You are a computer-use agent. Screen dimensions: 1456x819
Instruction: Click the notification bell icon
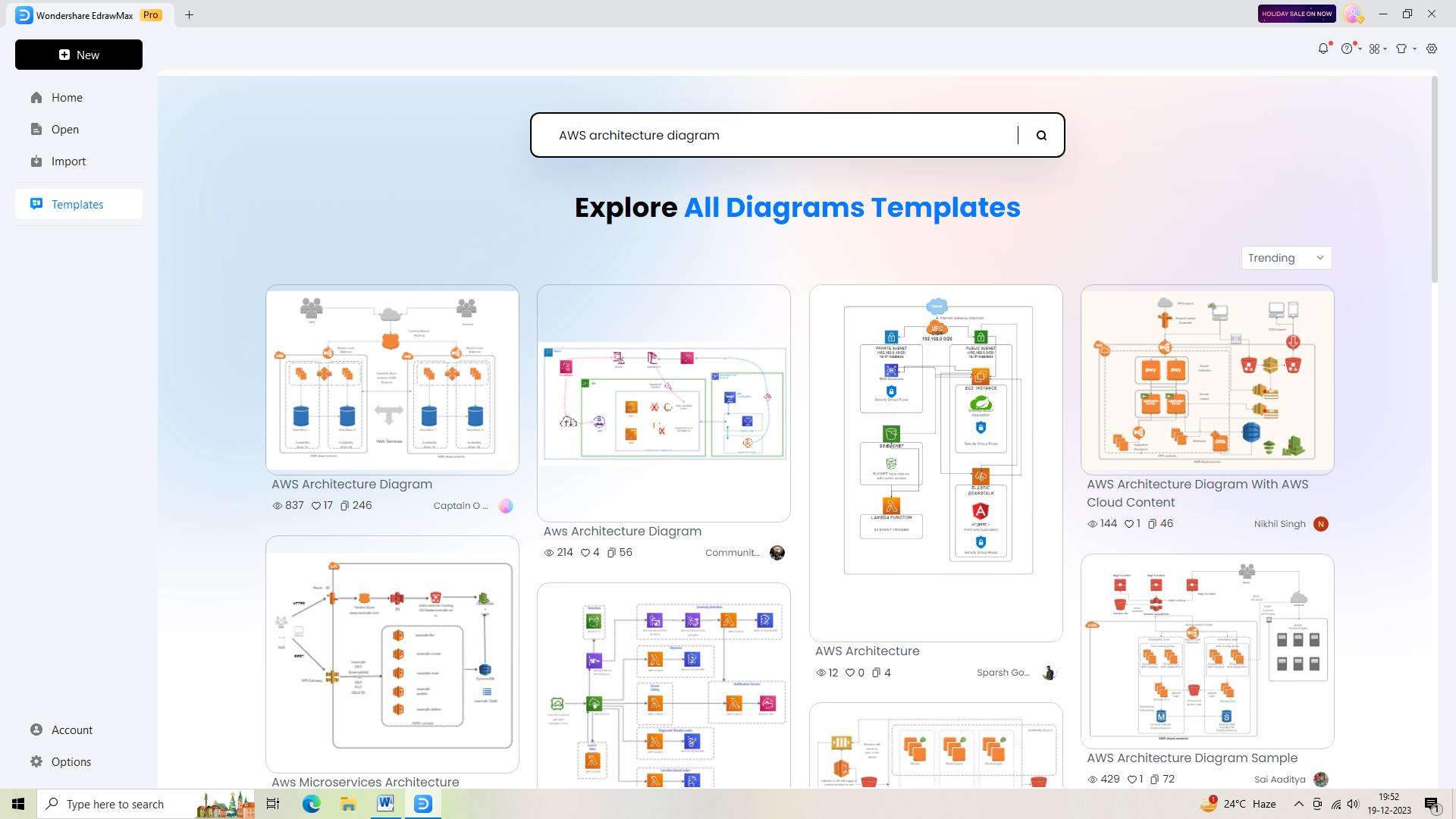[1324, 48]
